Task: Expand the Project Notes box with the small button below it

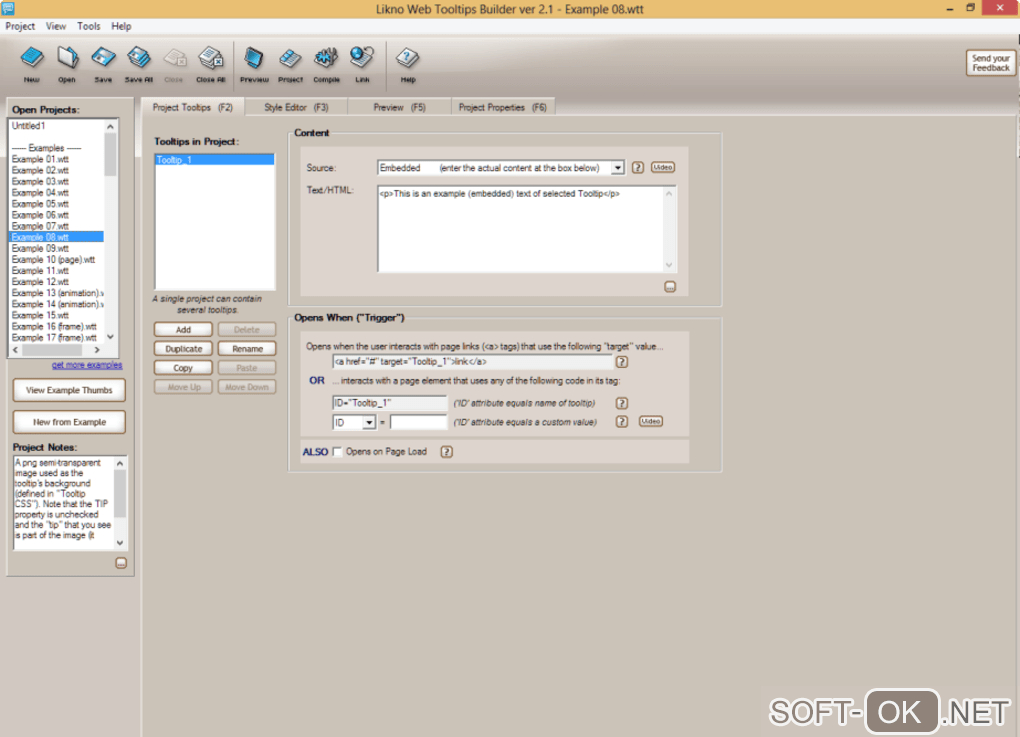Action: [121, 563]
